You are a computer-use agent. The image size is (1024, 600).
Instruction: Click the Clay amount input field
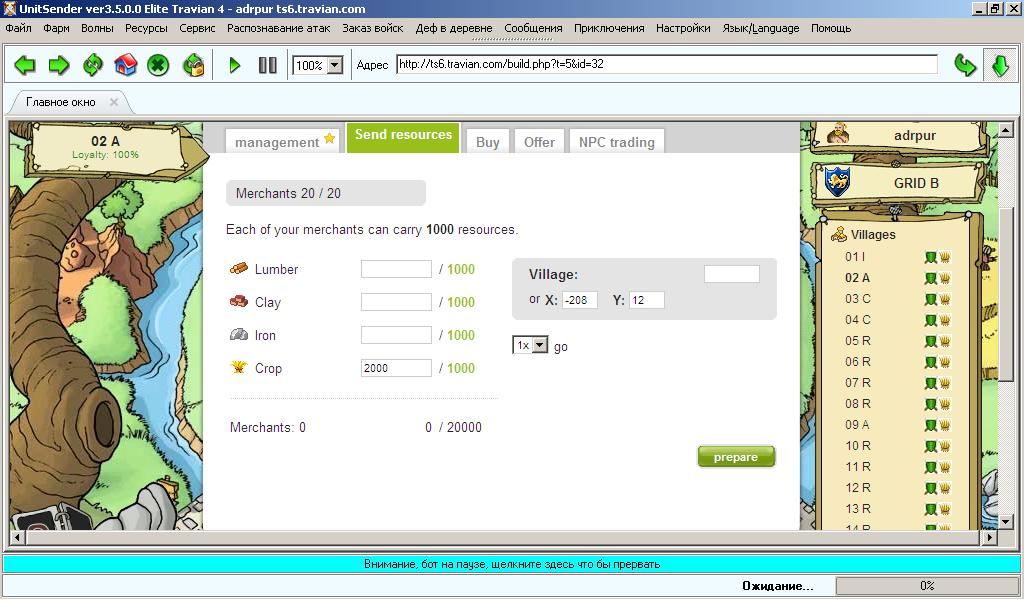396,302
